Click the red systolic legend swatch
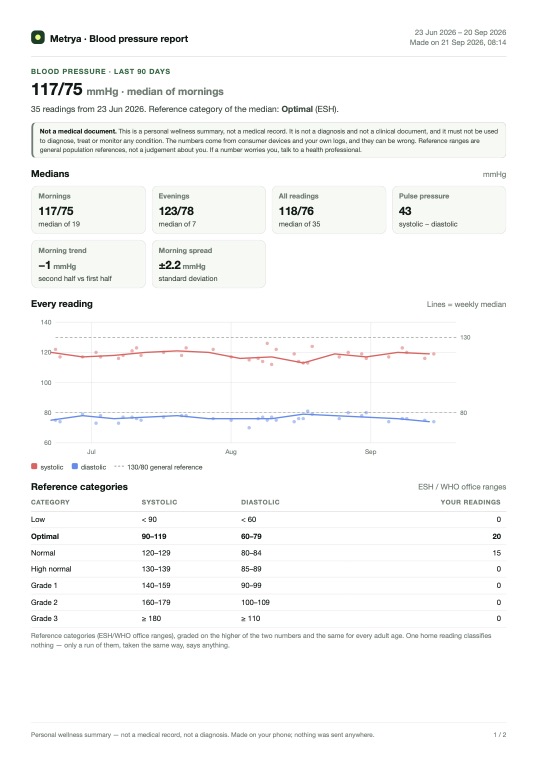The width and height of the screenshot is (537, 760). (34, 466)
